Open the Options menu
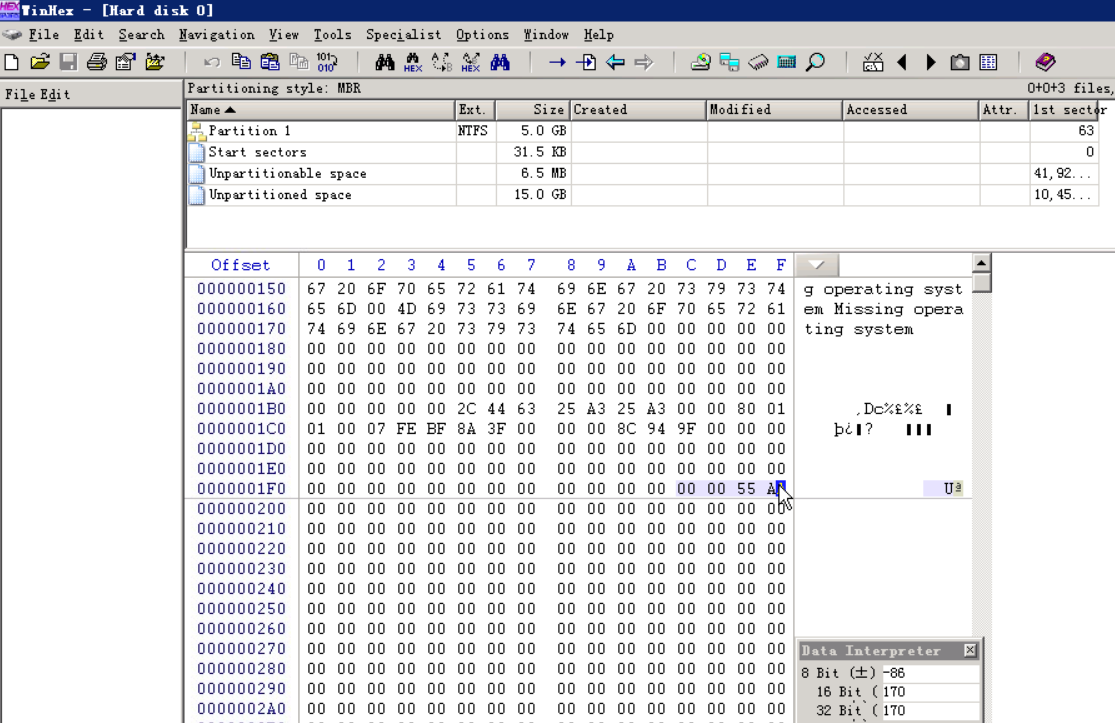 click(483, 35)
